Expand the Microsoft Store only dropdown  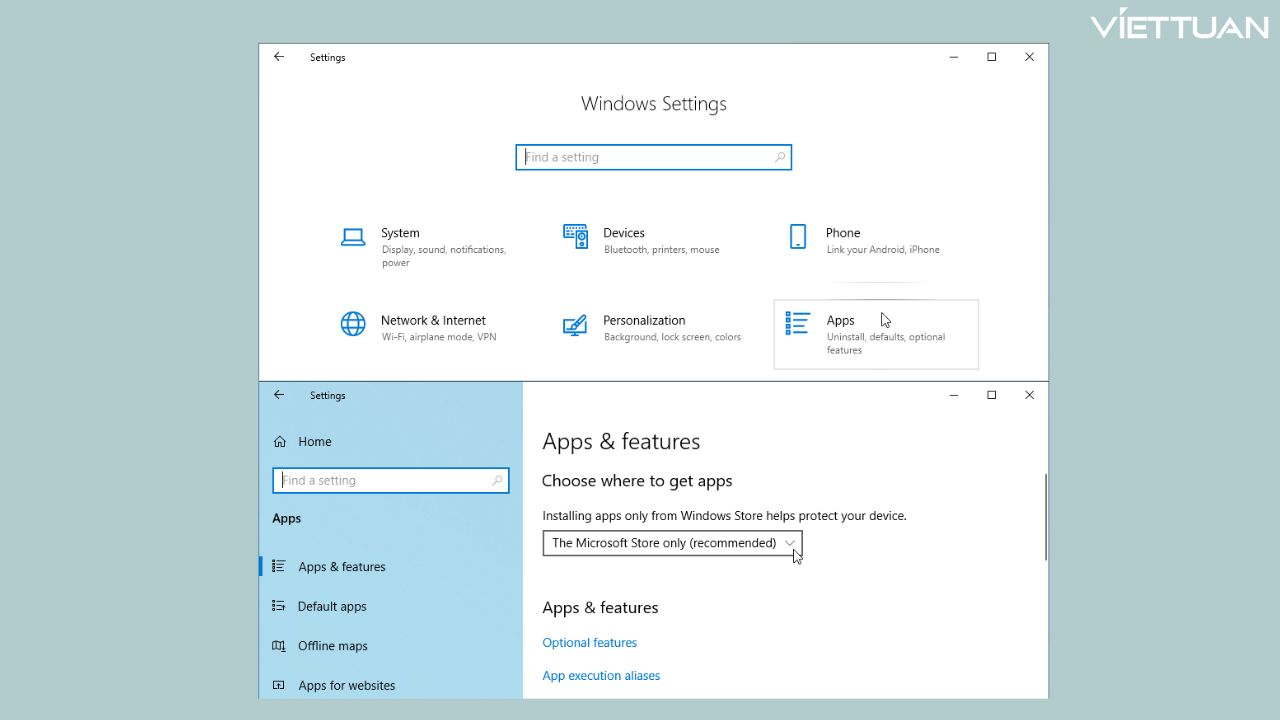(x=672, y=543)
